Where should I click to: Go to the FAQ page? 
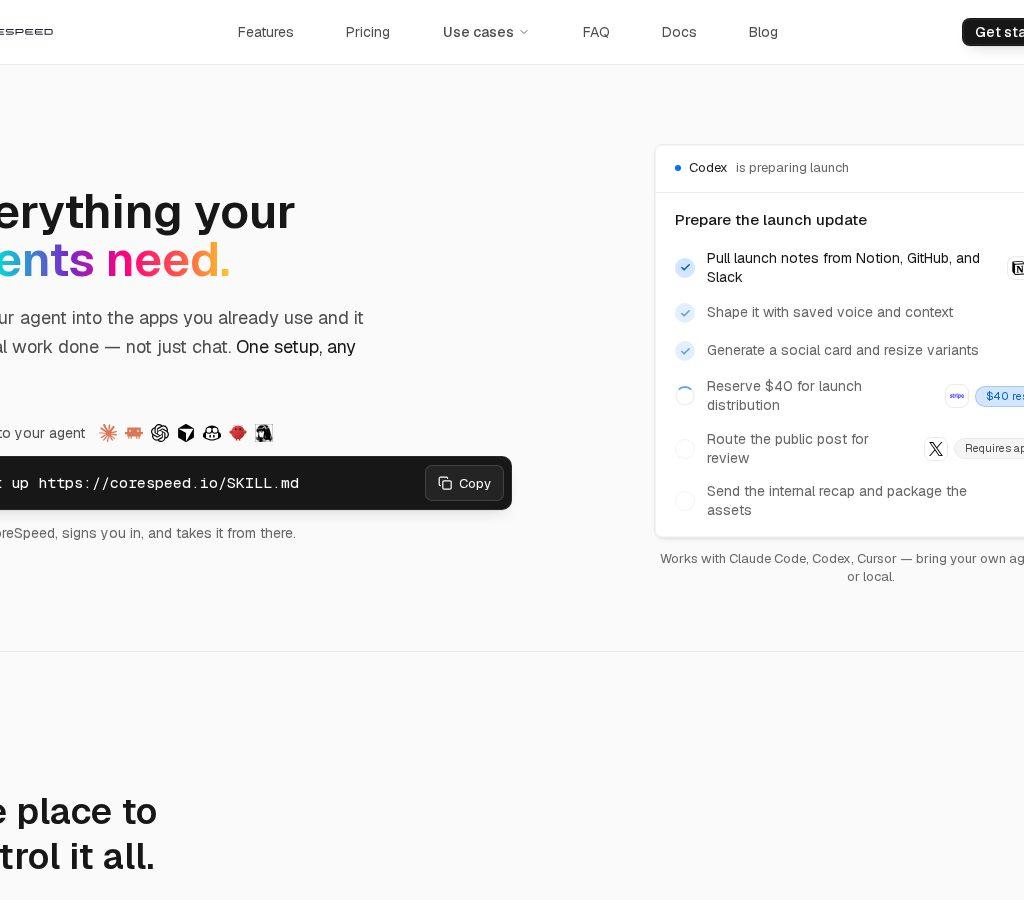pos(596,32)
